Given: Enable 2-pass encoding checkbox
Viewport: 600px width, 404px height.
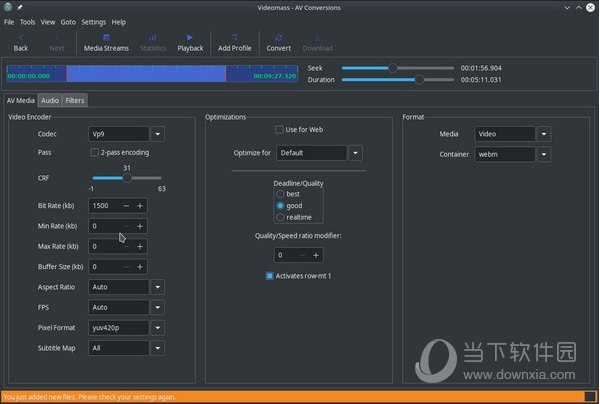Looking at the screenshot, I should click(94, 152).
